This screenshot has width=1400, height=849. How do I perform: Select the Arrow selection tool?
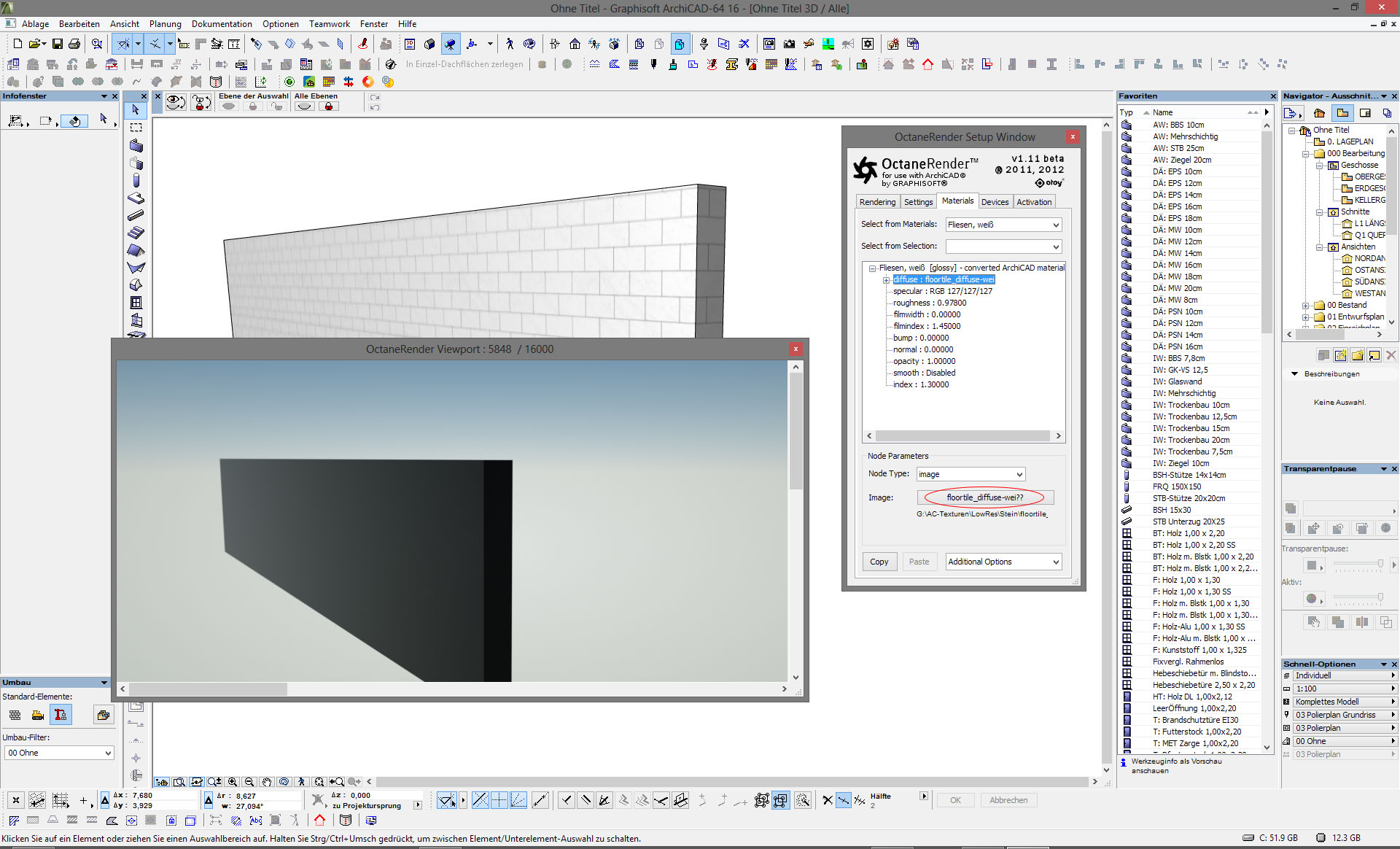tap(136, 109)
